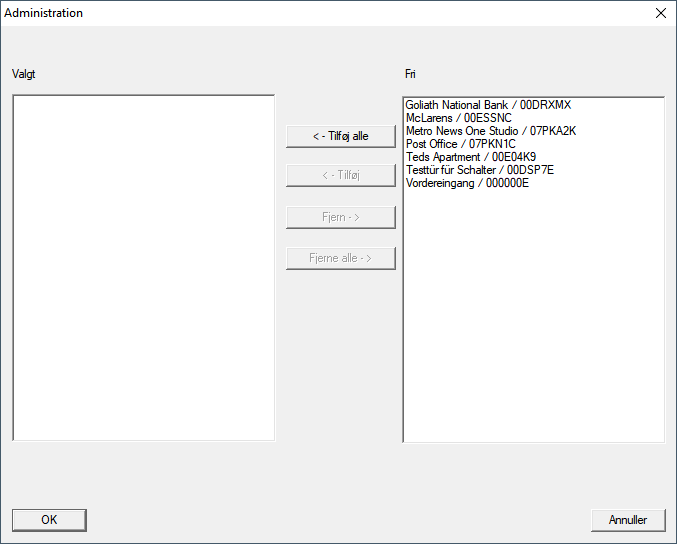Click empty dialog area between OK and Annuller
The height and width of the screenshot is (544, 677).
[340, 520]
